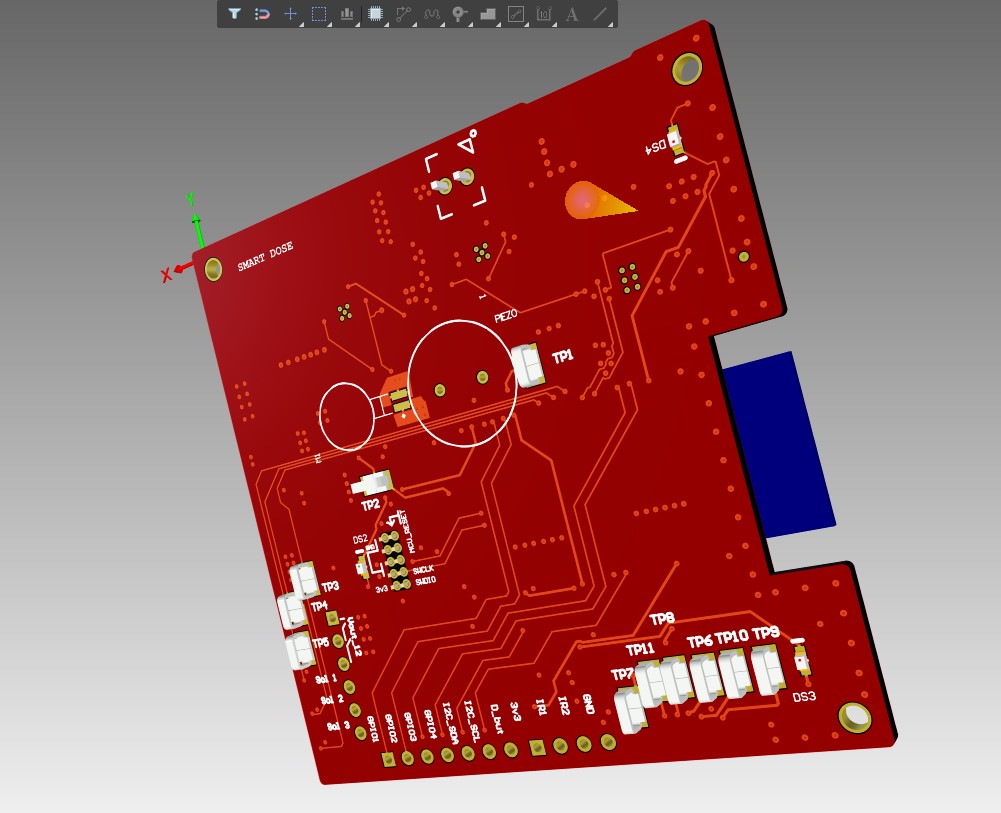Select the blue connector body at board edge
1001x813 pixels.
779,444
